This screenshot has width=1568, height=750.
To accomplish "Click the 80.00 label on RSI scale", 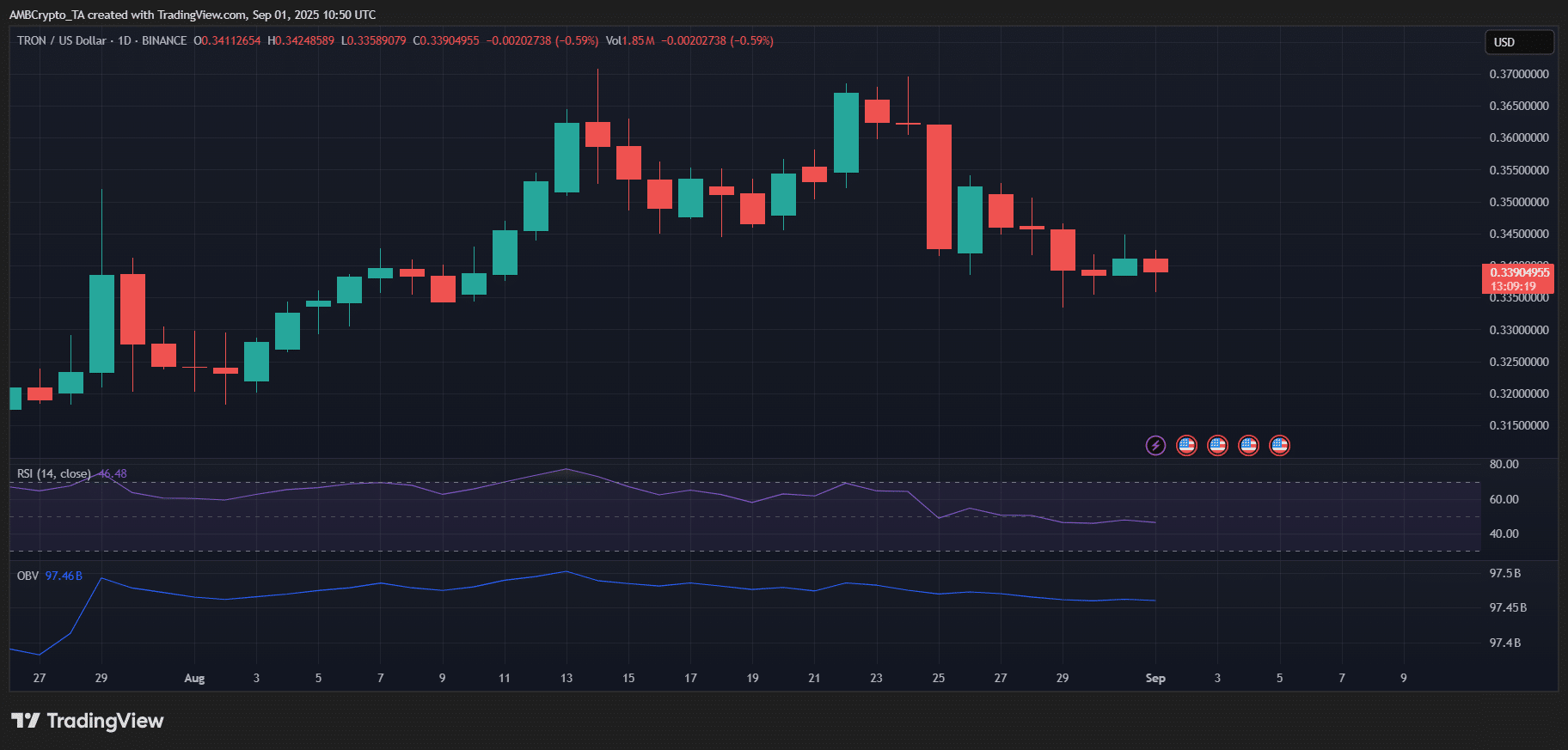I will 1504,464.
